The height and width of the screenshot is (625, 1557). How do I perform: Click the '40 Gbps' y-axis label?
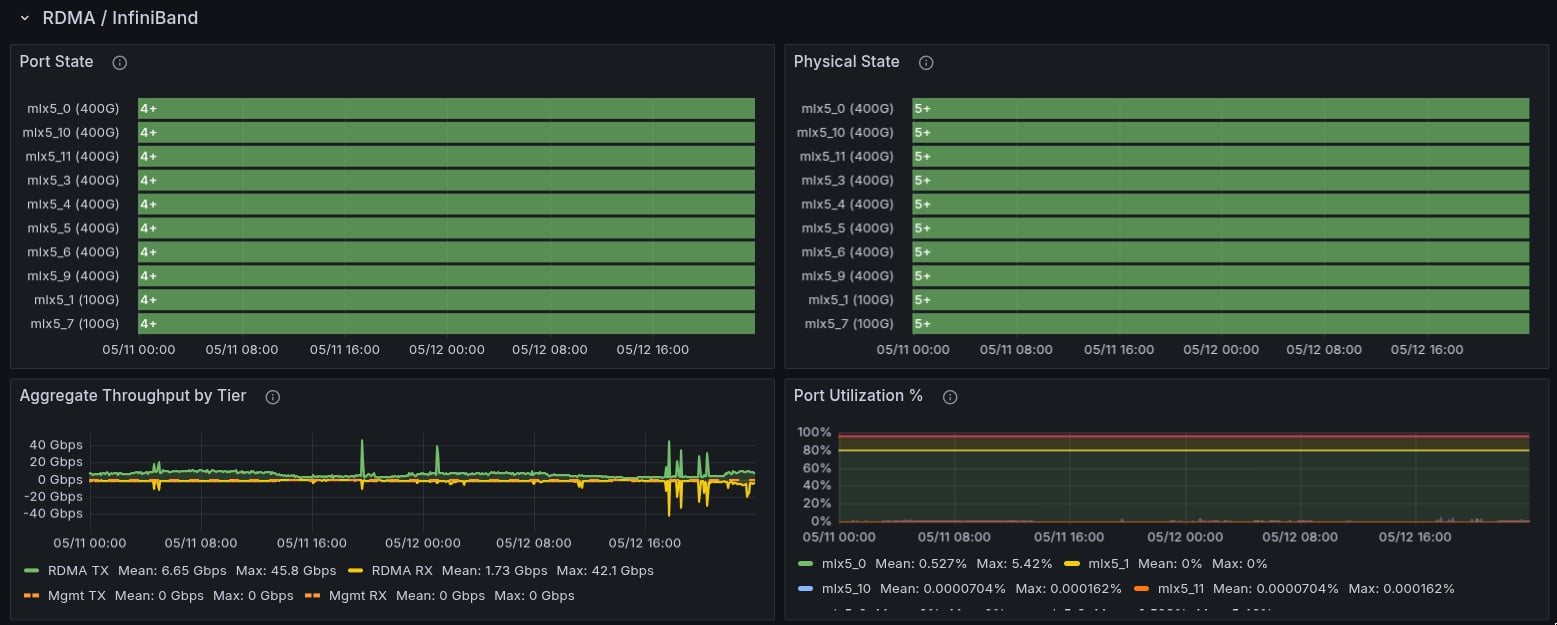pyautogui.click(x=56, y=445)
